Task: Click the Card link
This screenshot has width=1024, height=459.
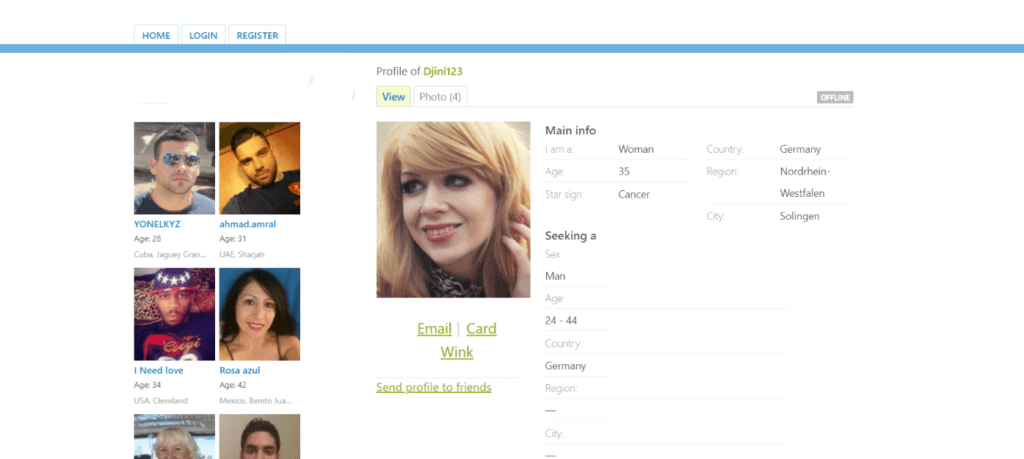Action: (481, 328)
